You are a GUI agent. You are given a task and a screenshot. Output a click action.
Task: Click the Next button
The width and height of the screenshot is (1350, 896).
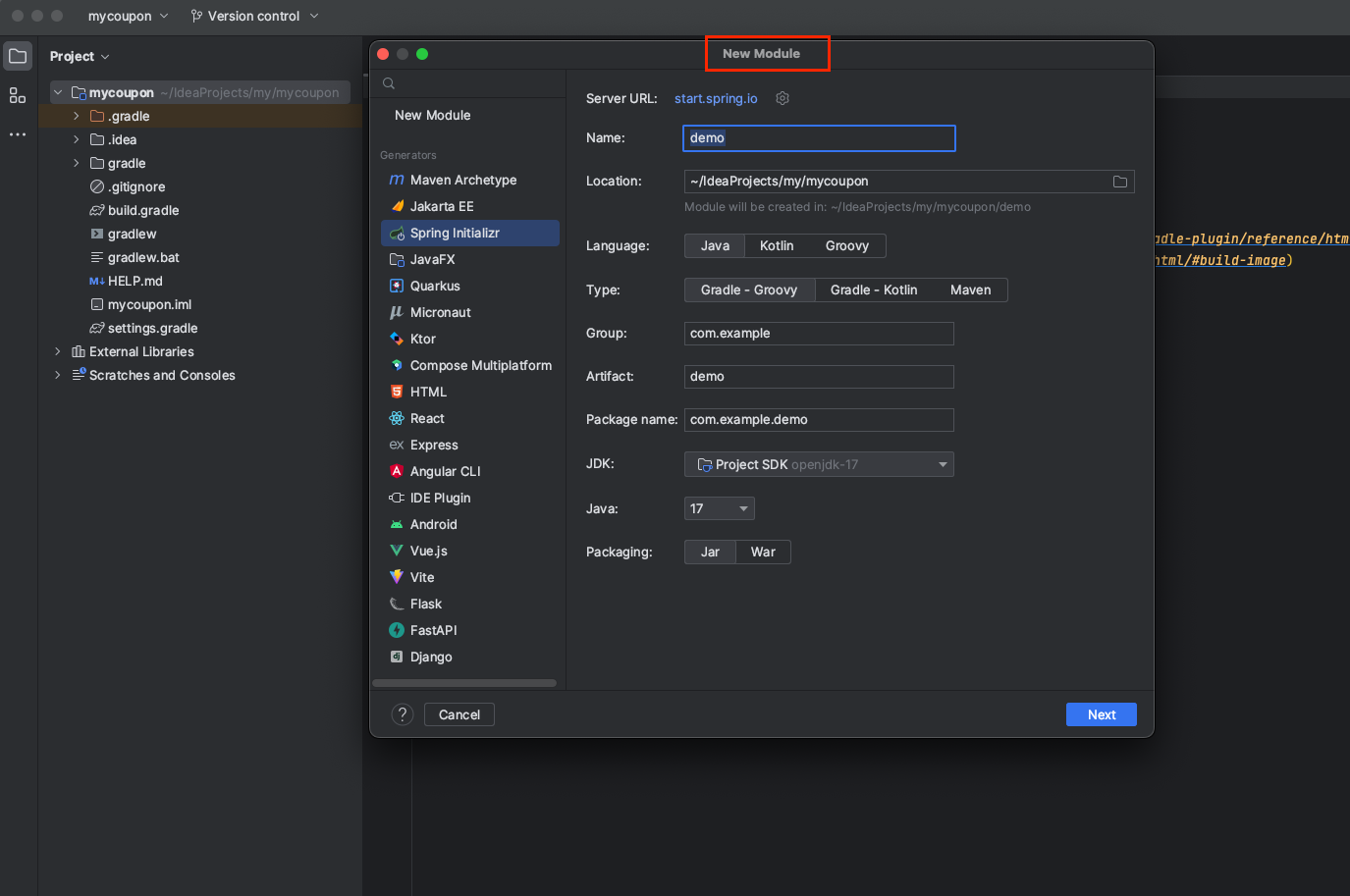(1102, 714)
